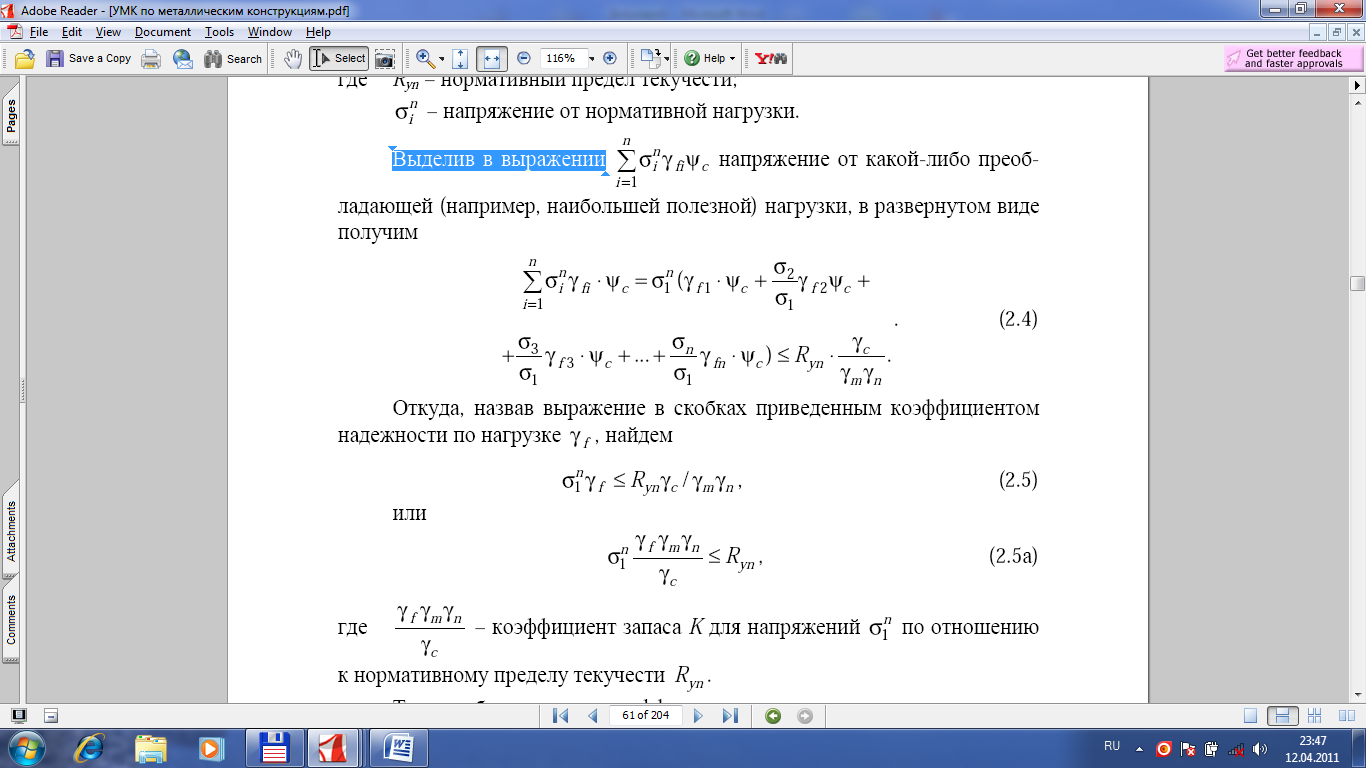This screenshot has height=768, width=1366.
Task: Click the scrollbar down arrow
Action: tap(1357, 694)
